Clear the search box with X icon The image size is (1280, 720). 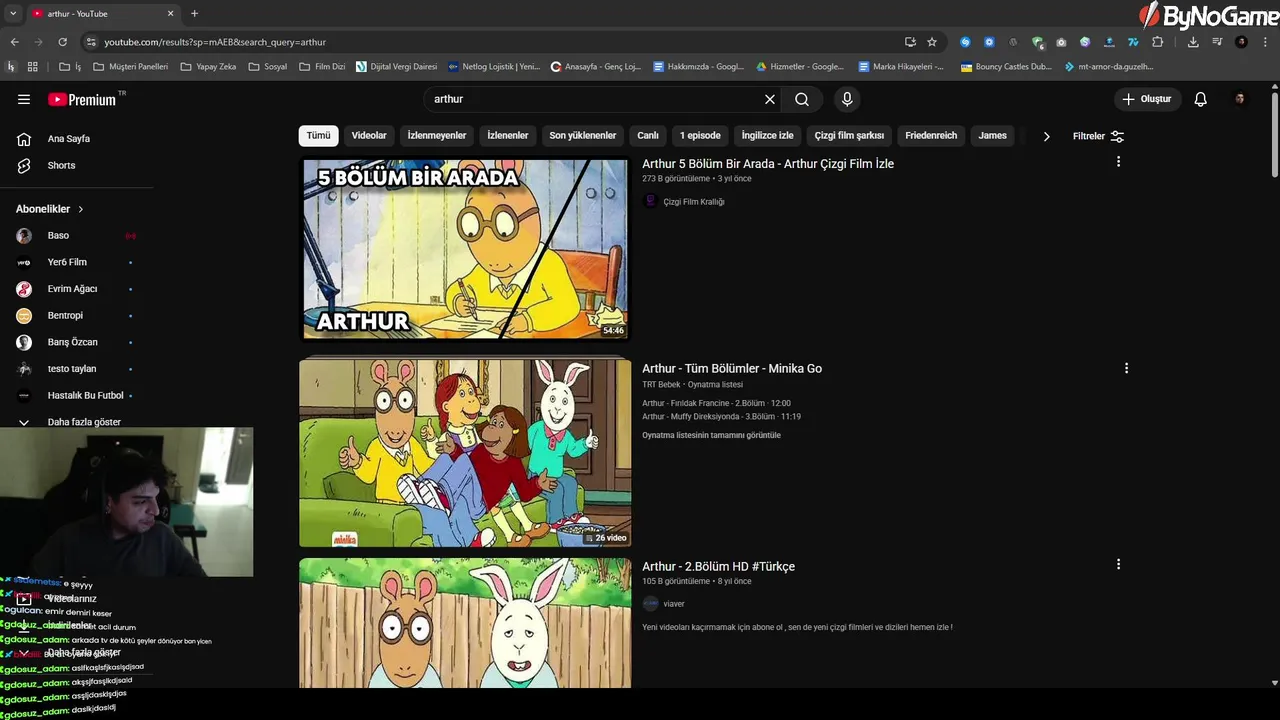[x=770, y=99]
